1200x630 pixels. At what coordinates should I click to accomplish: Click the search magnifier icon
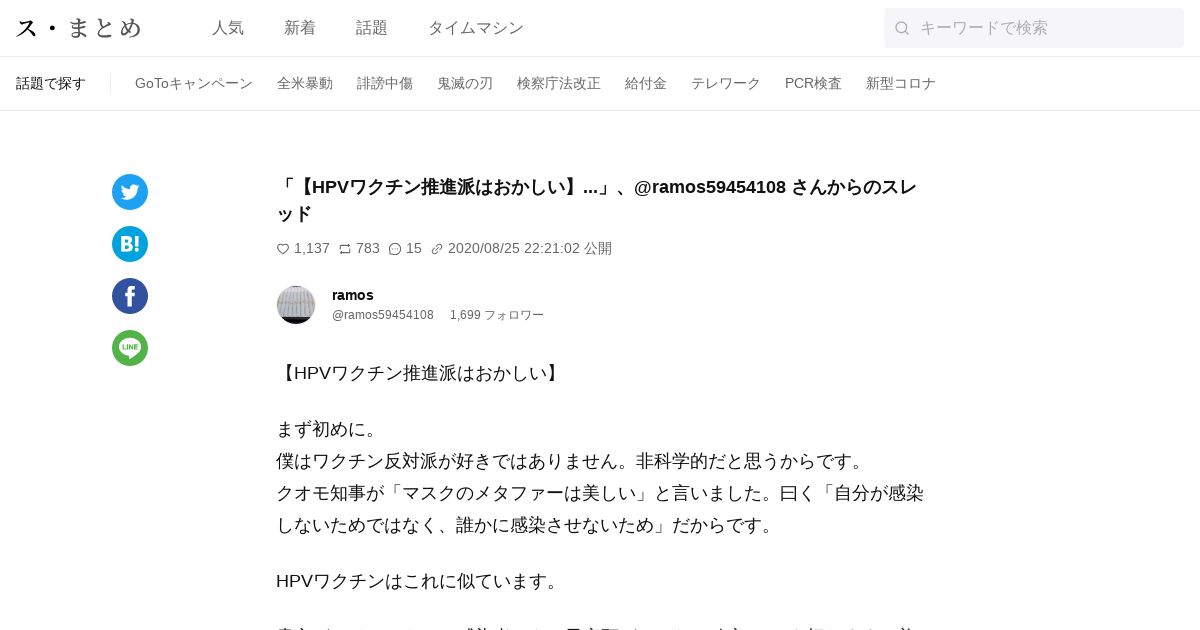[902, 28]
